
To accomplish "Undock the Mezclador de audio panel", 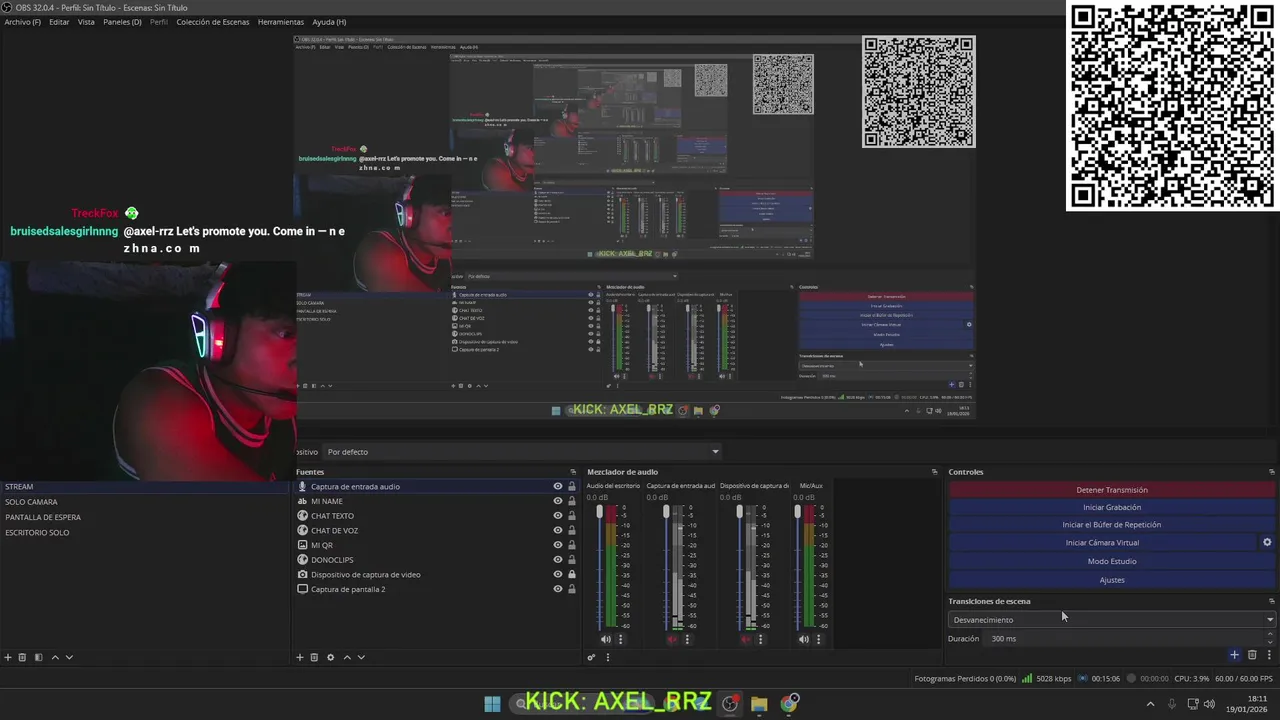I will pyautogui.click(x=934, y=472).
